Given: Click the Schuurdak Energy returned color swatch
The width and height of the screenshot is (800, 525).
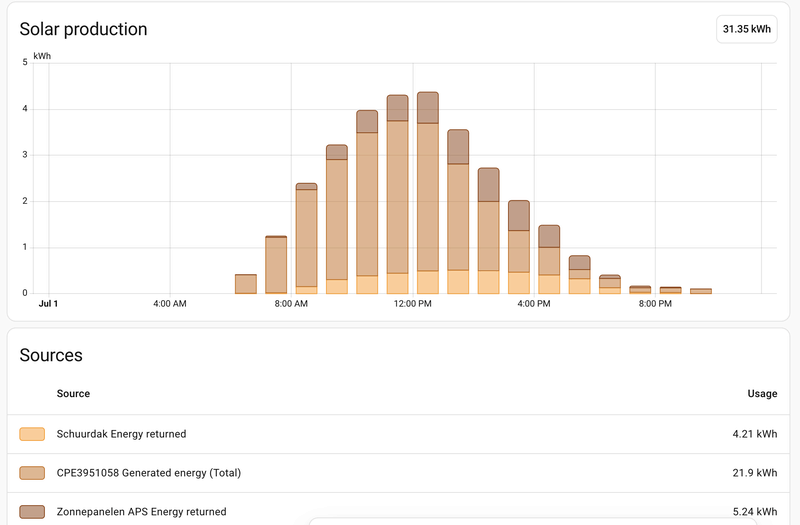Looking at the screenshot, I should [x=32, y=434].
